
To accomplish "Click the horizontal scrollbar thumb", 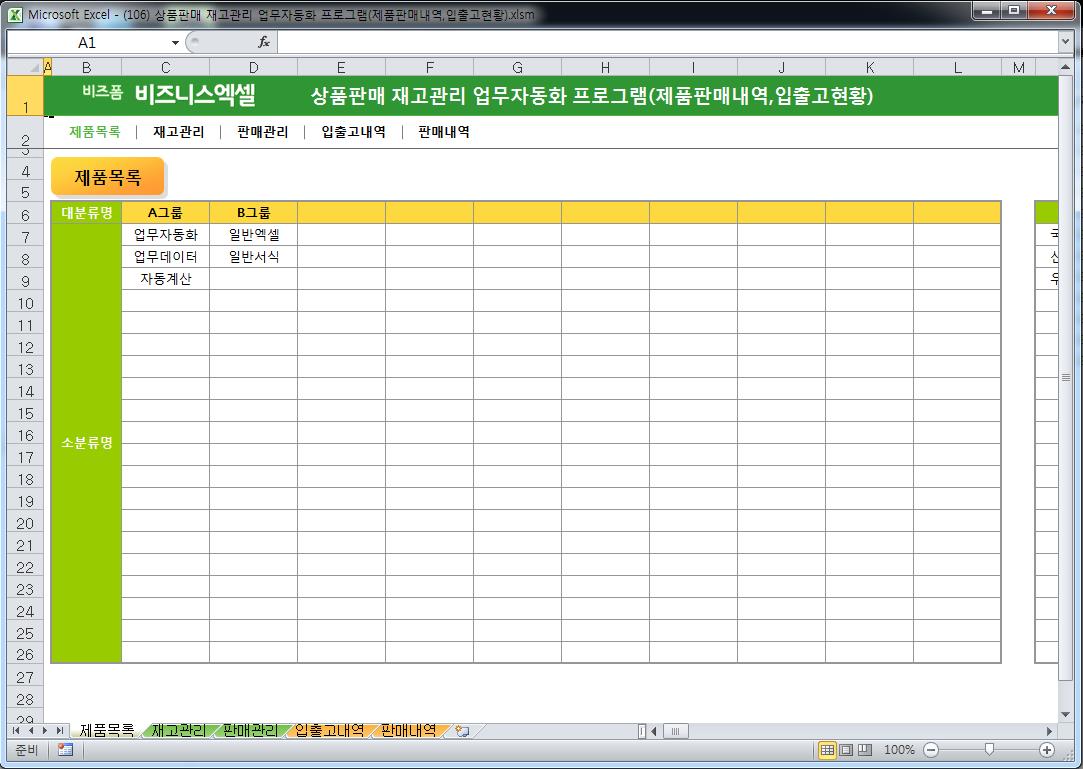I will point(675,731).
